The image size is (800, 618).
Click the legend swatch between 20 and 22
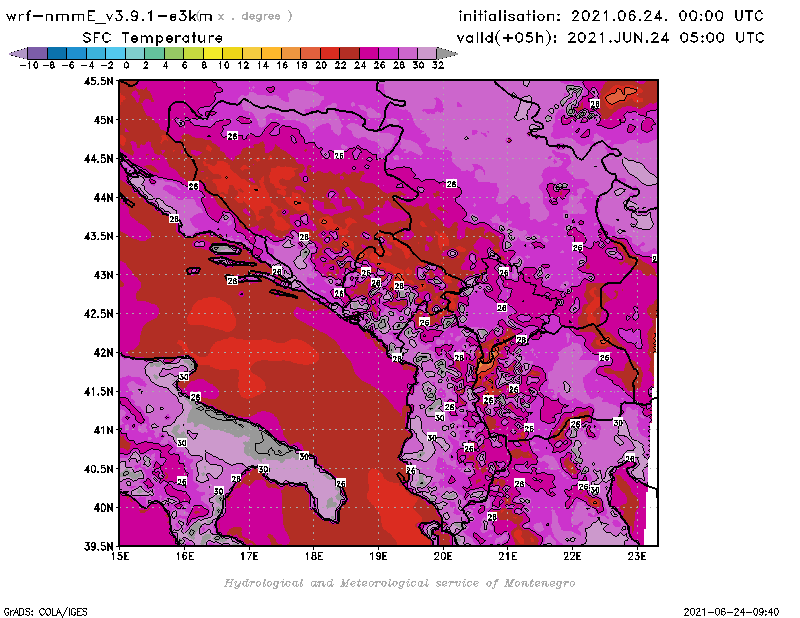click(x=330, y=53)
